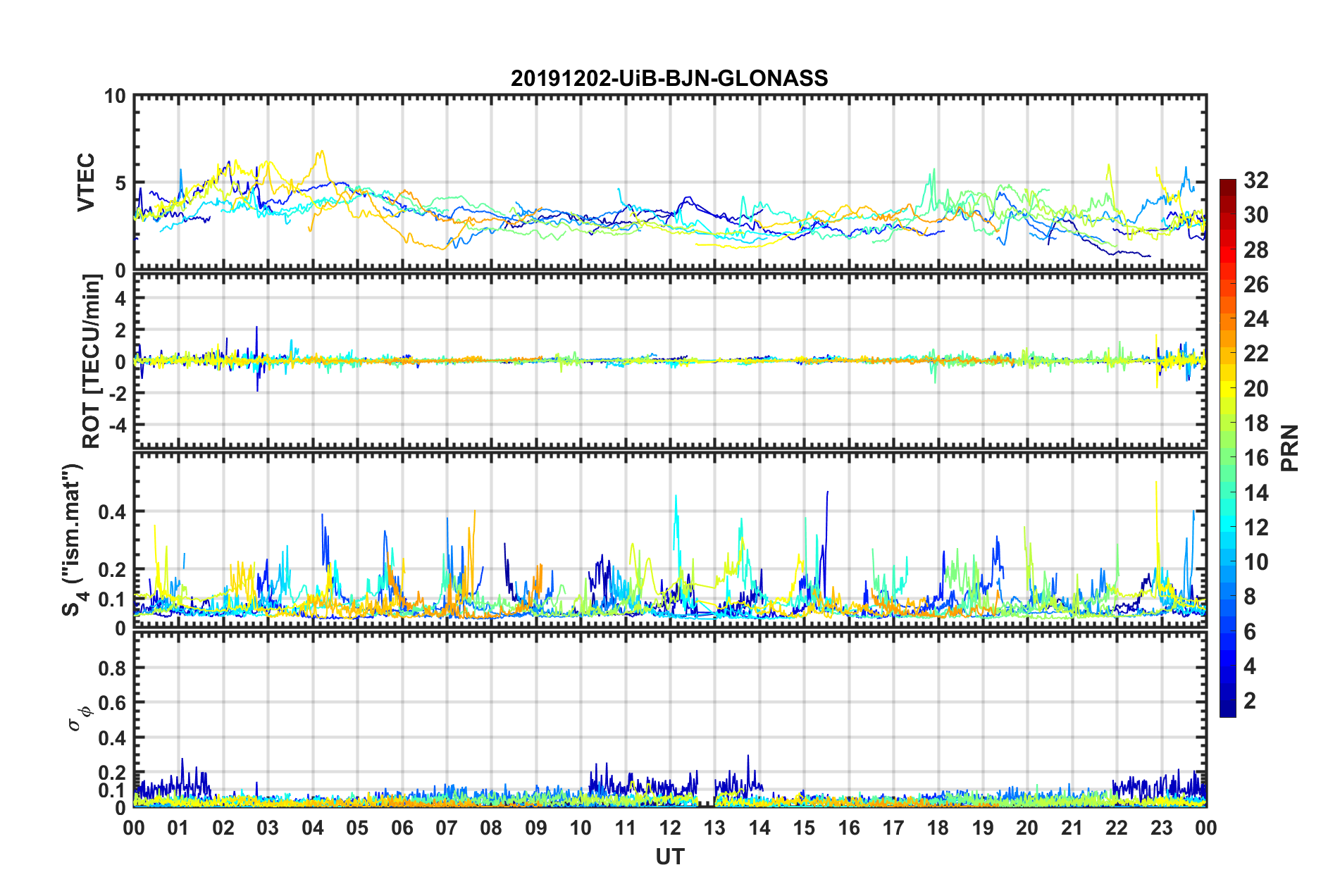
Task: Click x-axis tick label 03
Action: pyautogui.click(x=268, y=828)
